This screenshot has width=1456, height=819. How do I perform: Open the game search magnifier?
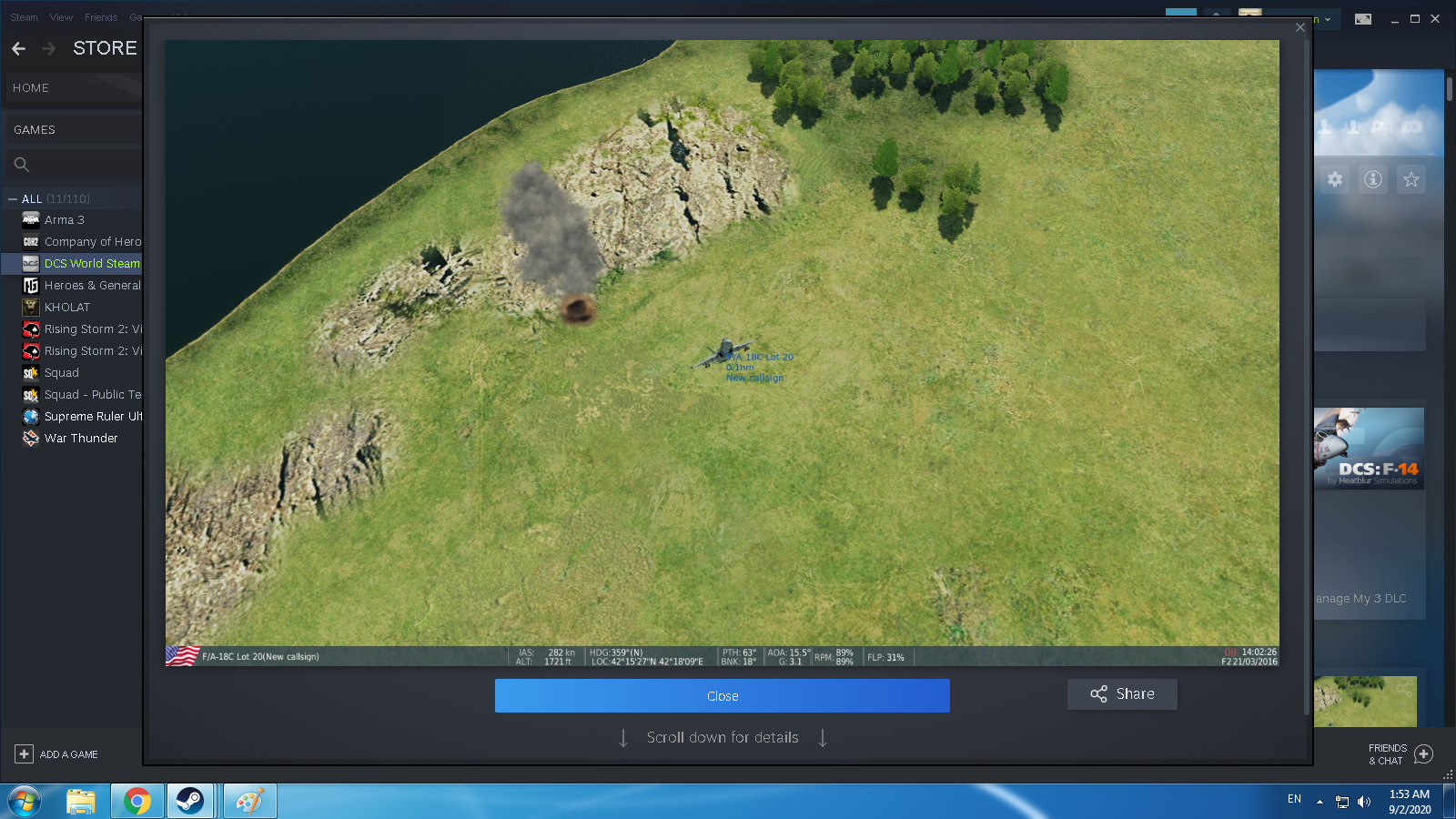coord(22,165)
